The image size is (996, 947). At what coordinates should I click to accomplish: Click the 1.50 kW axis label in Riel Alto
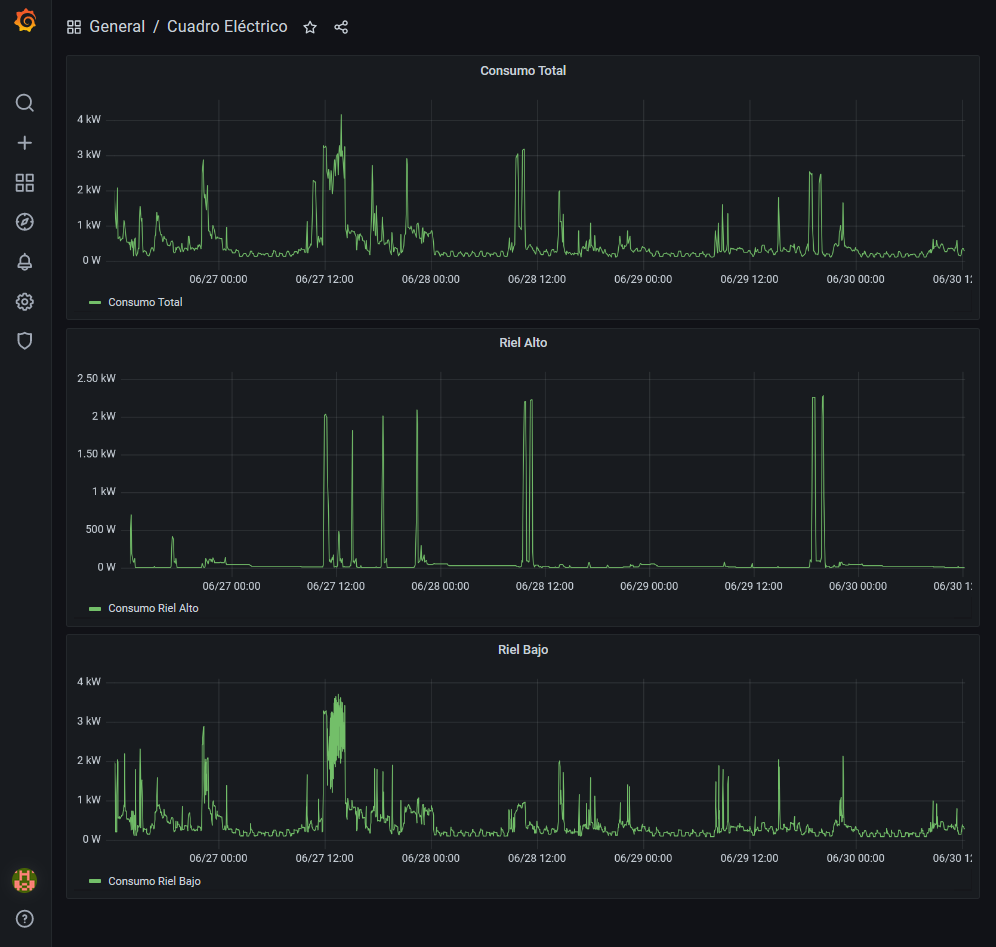pyautogui.click(x=97, y=454)
